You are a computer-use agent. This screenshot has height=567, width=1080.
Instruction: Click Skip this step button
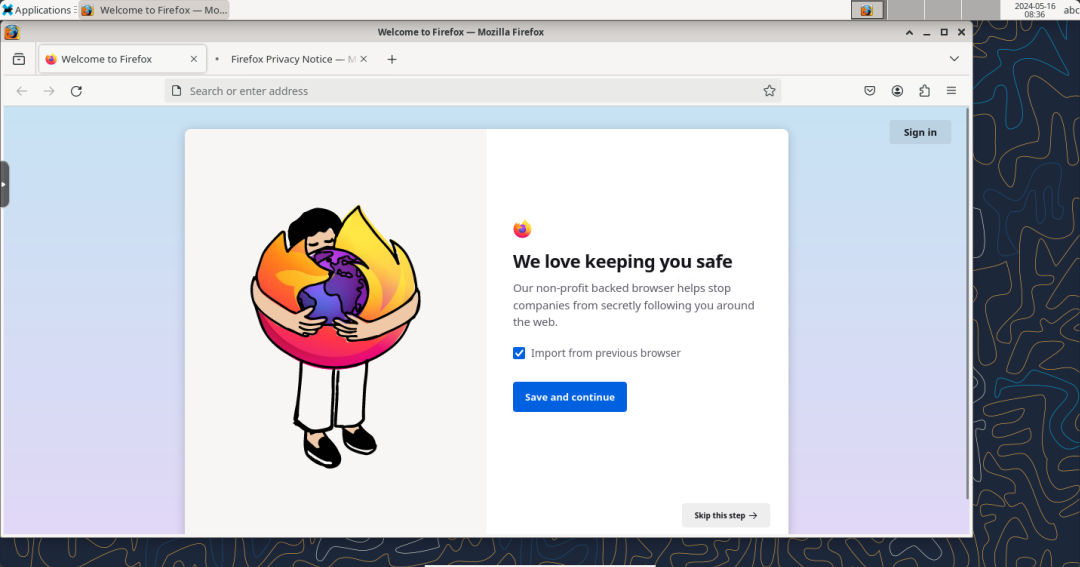[726, 515]
